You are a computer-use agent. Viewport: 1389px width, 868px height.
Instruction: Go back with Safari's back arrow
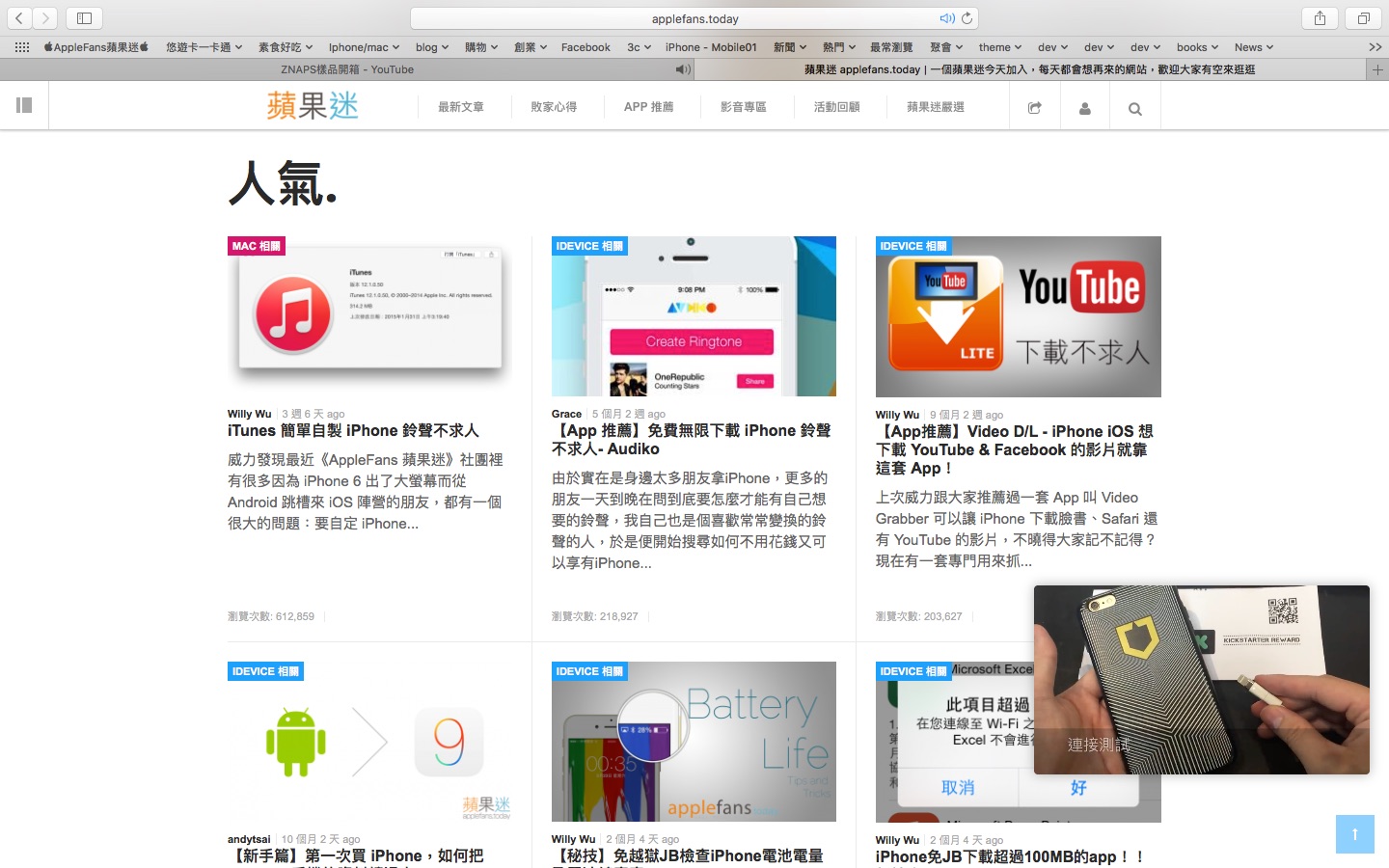(19, 17)
